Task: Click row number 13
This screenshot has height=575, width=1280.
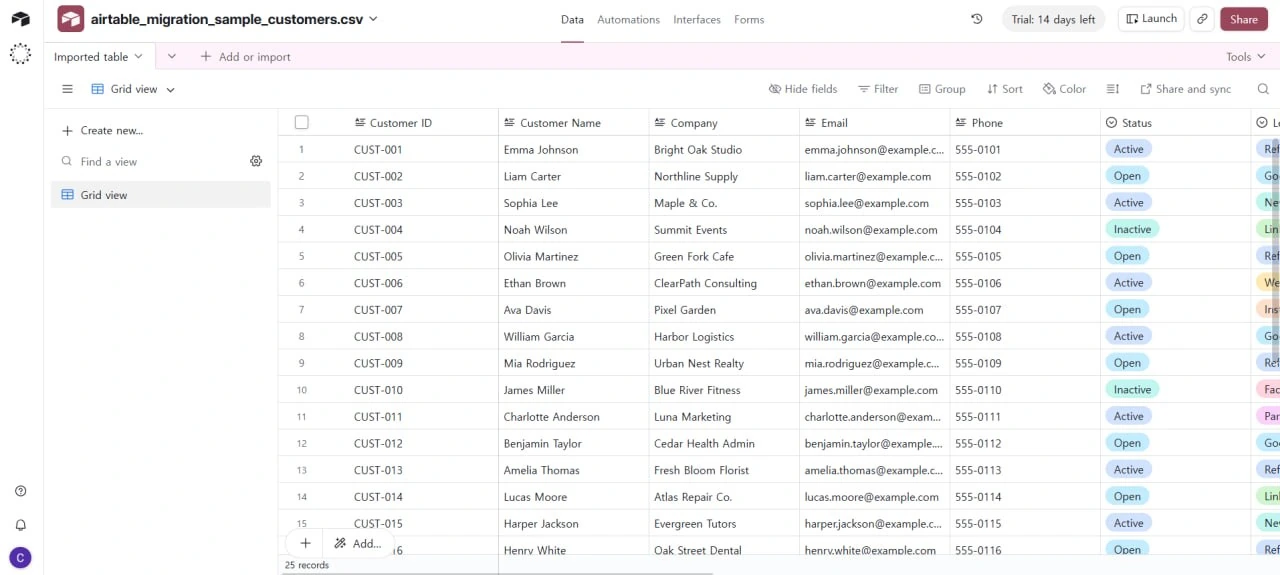Action: pyautogui.click(x=301, y=470)
